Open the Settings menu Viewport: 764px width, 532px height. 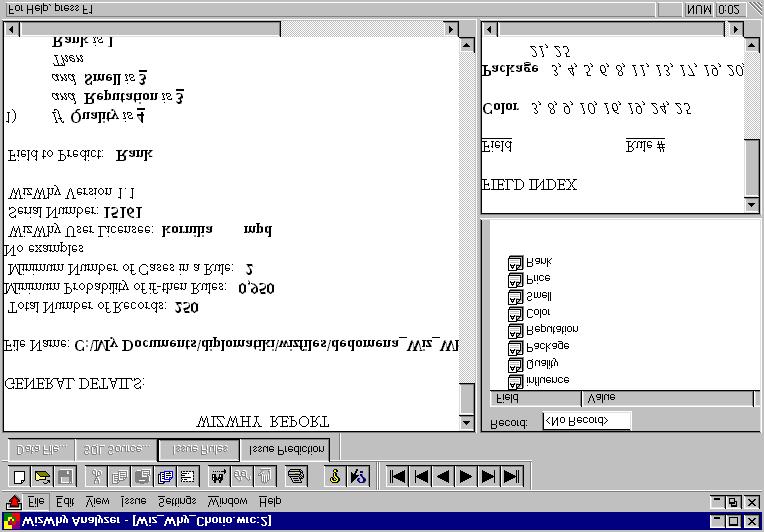(177, 501)
